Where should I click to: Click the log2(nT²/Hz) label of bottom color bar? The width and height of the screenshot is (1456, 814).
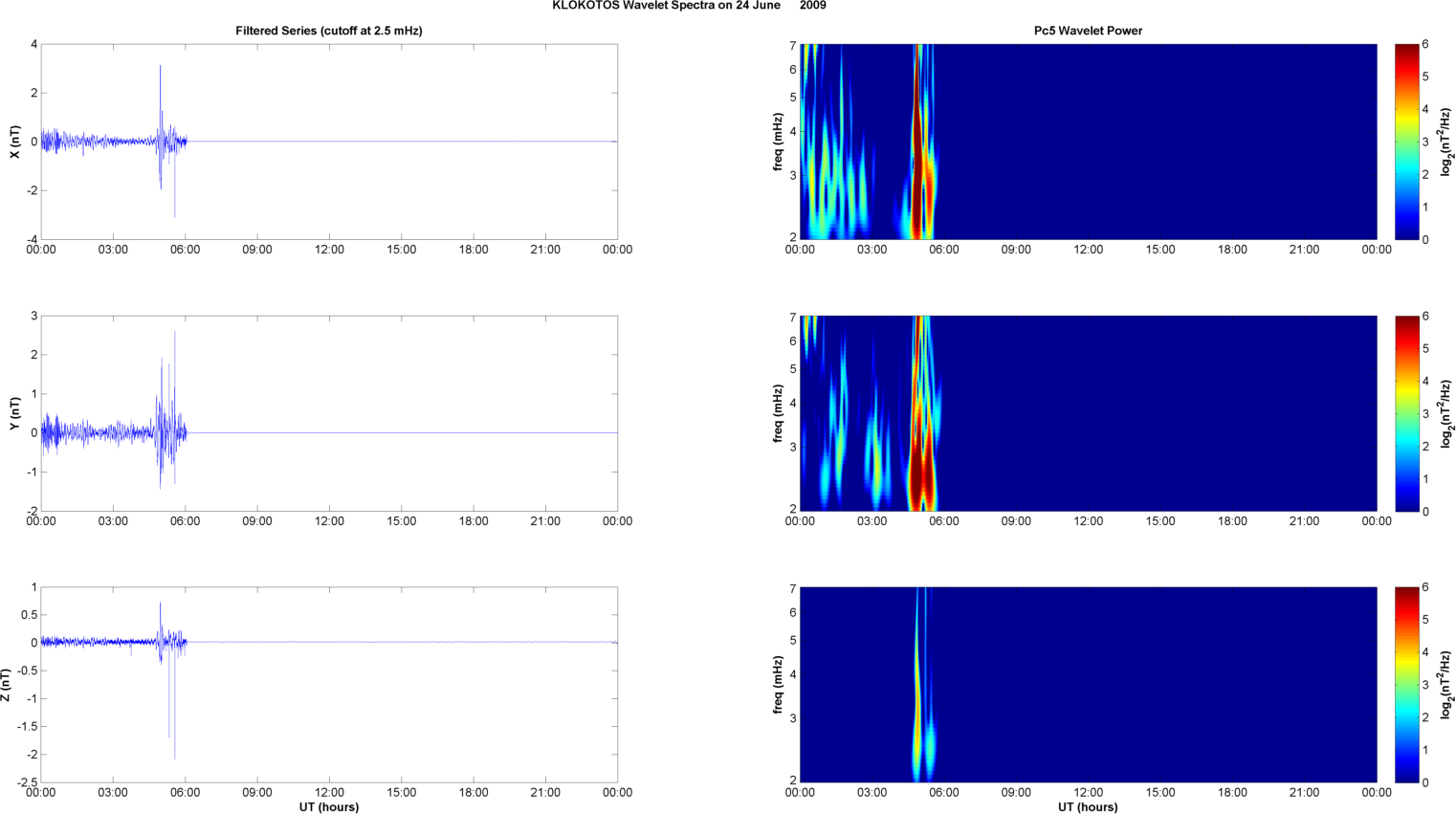click(1445, 685)
